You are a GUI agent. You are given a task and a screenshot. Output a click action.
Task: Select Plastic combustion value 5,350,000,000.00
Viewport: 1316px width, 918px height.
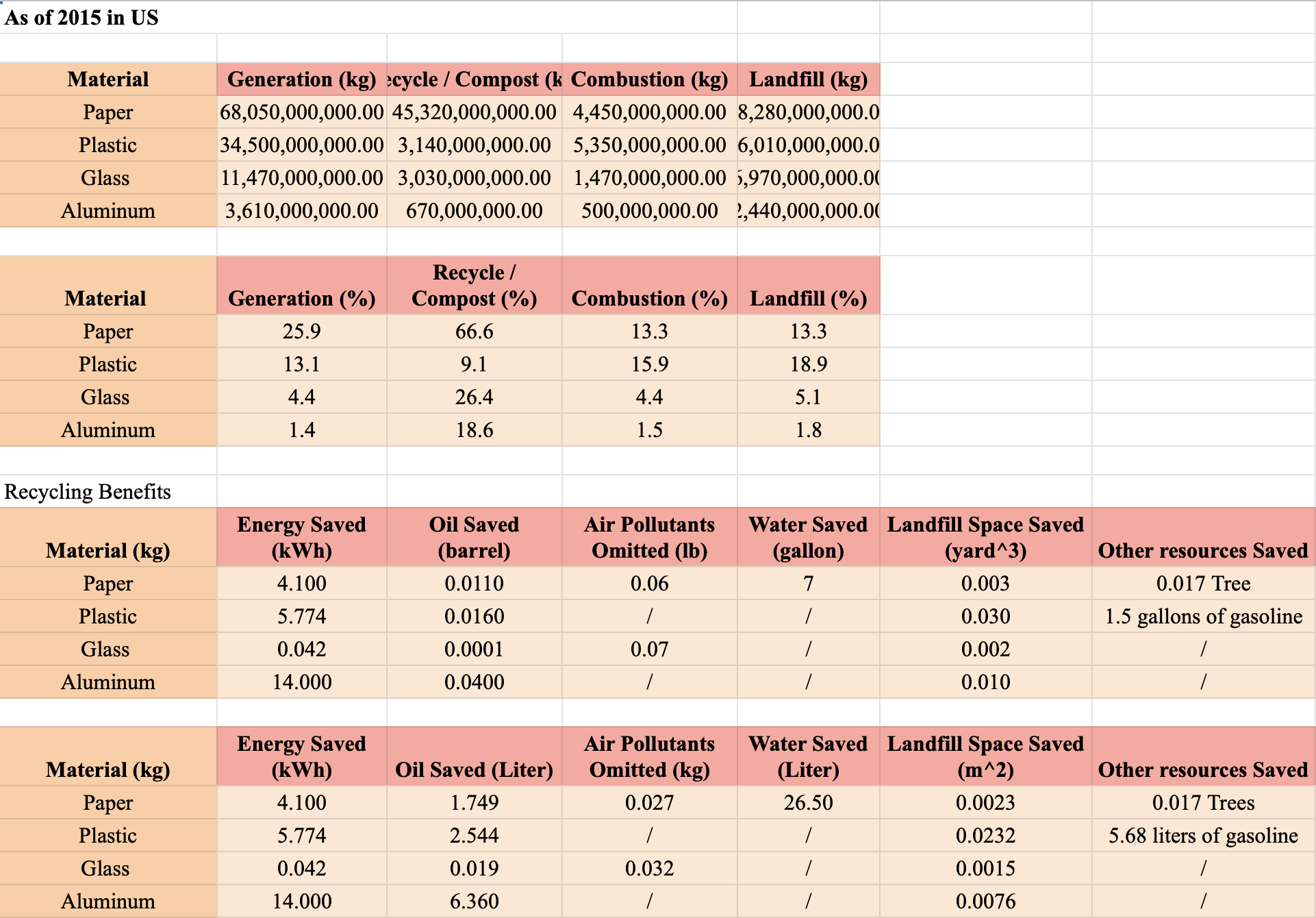[x=649, y=145]
